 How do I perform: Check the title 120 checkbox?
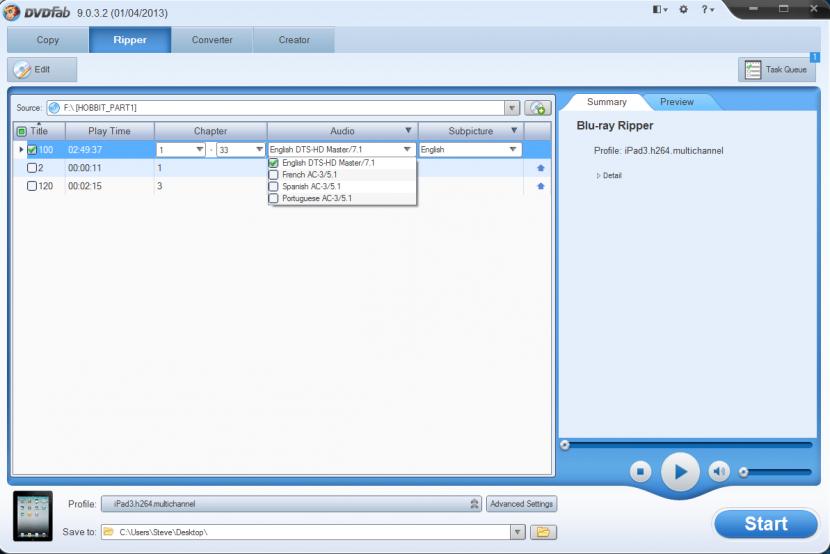click(x=32, y=186)
